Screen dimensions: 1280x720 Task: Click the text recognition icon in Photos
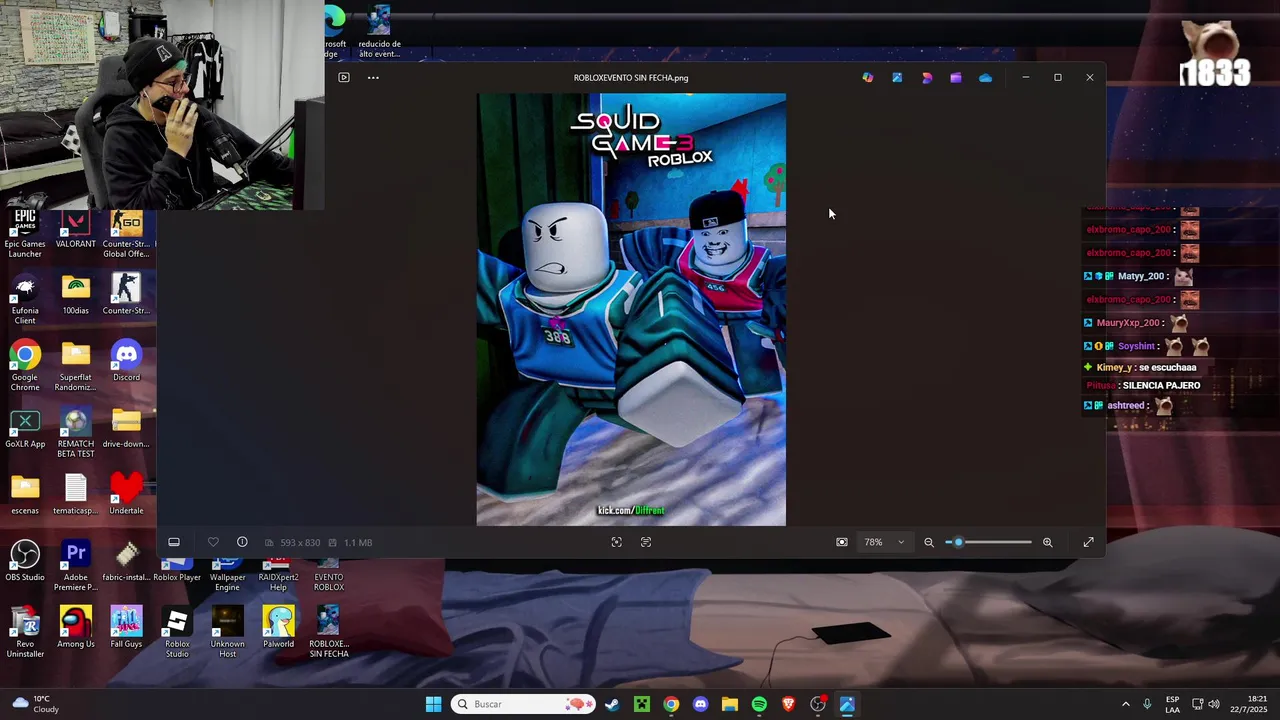tap(646, 542)
